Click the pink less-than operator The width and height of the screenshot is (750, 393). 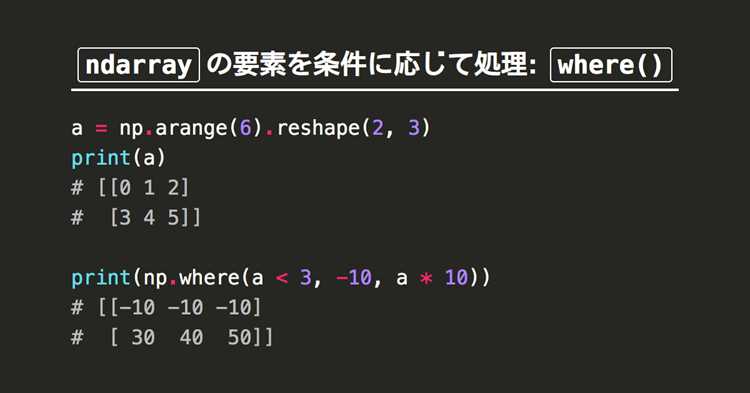(x=282, y=278)
